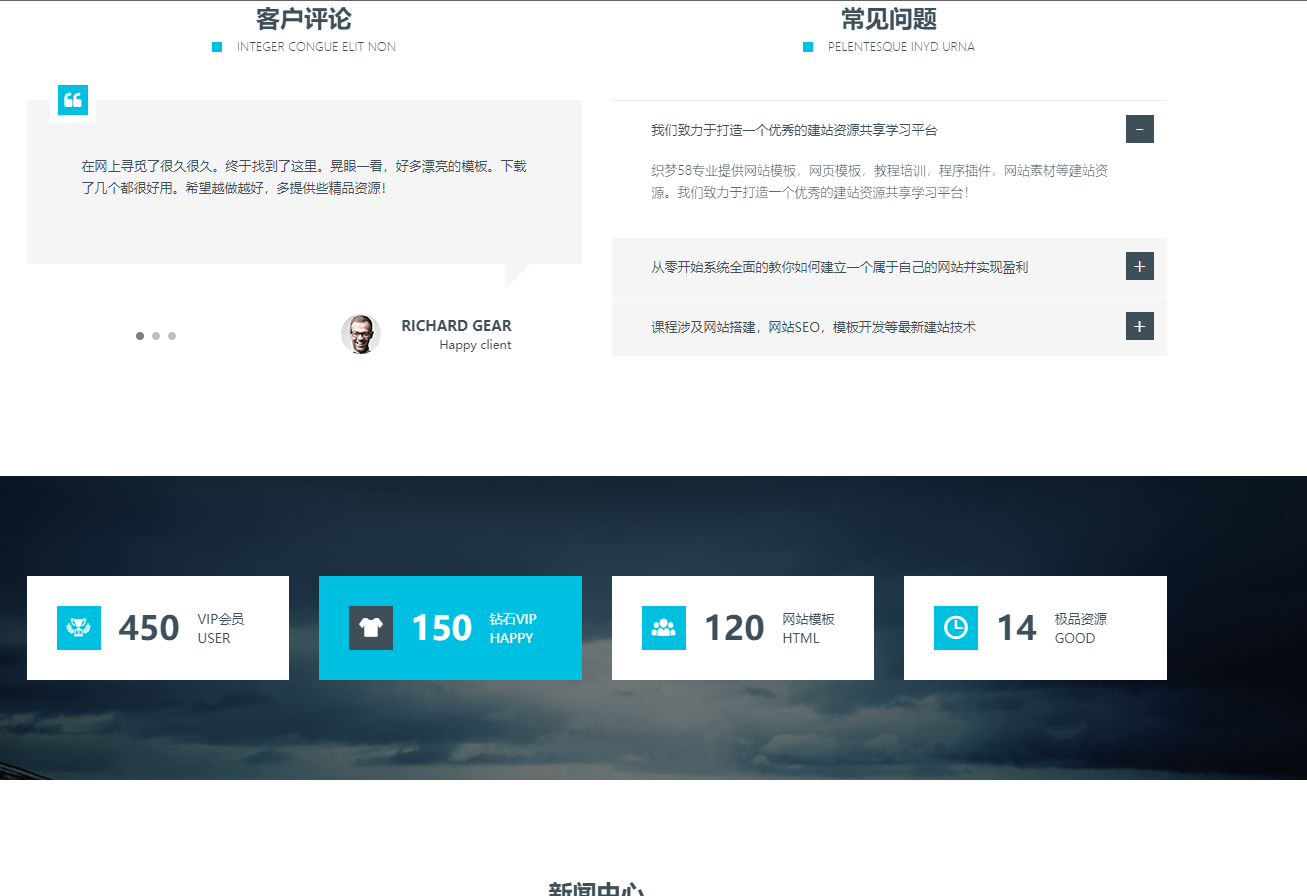
Task: Click the blue square beside PELENTESQUE INYD URNA
Action: click(808, 47)
